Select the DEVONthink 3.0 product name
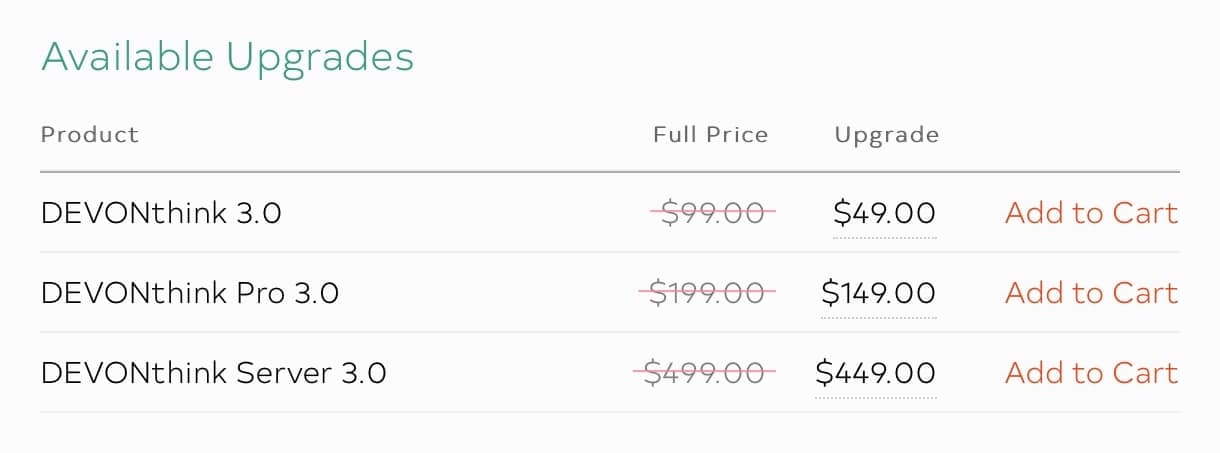 coord(161,213)
